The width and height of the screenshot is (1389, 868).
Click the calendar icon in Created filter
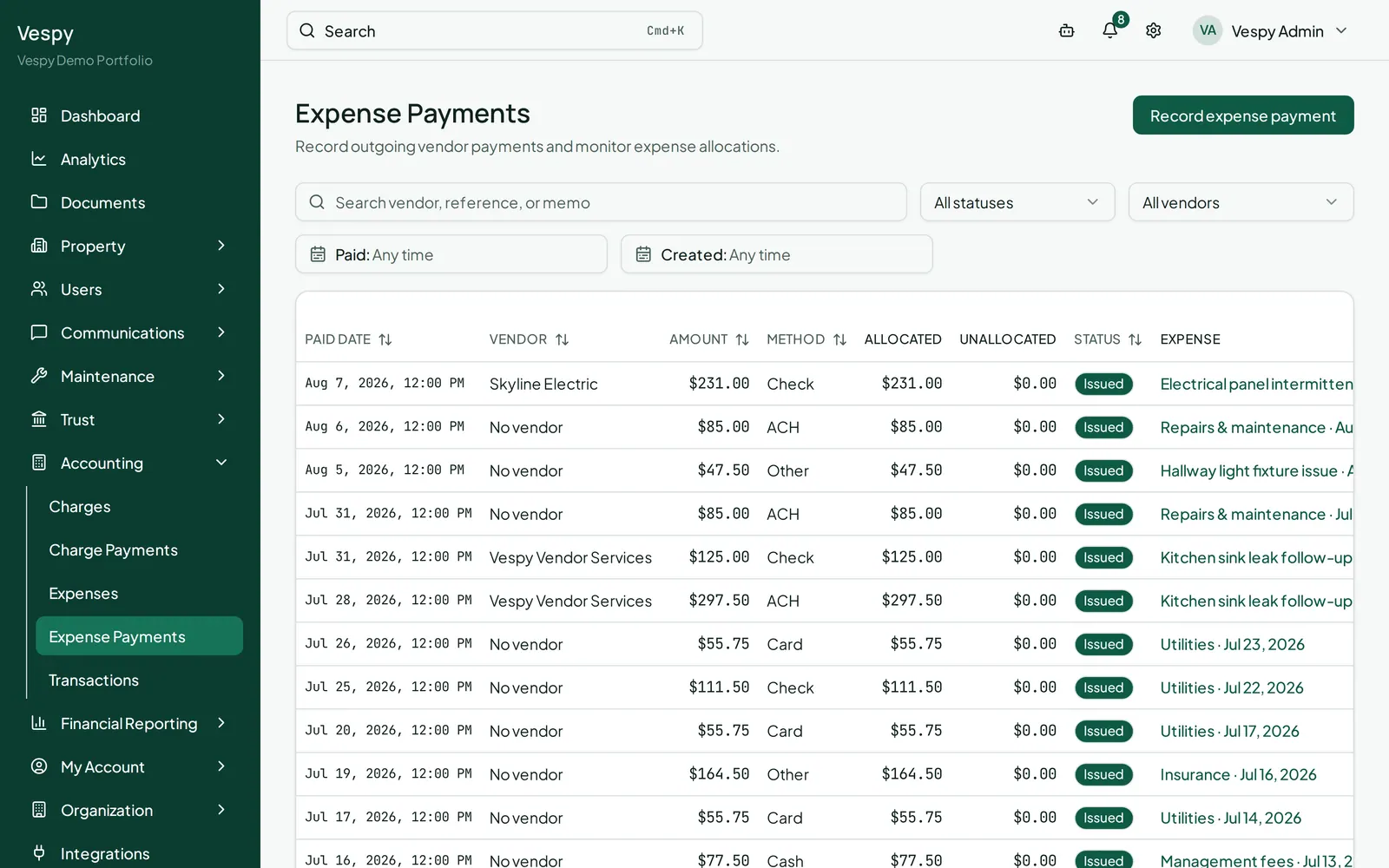coord(643,254)
